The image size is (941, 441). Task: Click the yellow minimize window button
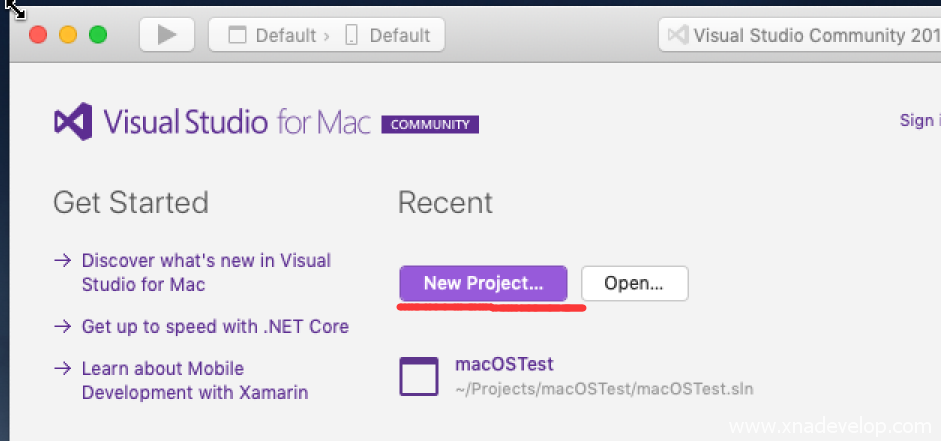(68, 35)
